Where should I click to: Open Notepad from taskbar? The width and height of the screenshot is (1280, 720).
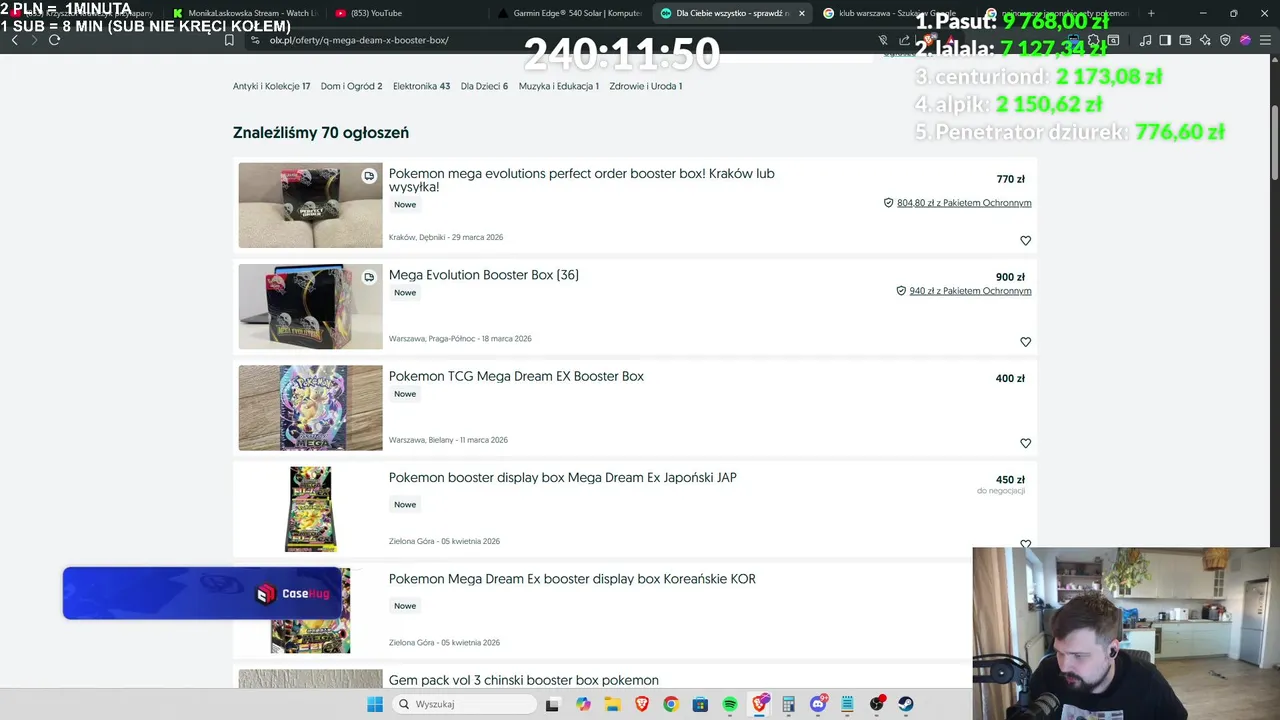click(x=848, y=704)
